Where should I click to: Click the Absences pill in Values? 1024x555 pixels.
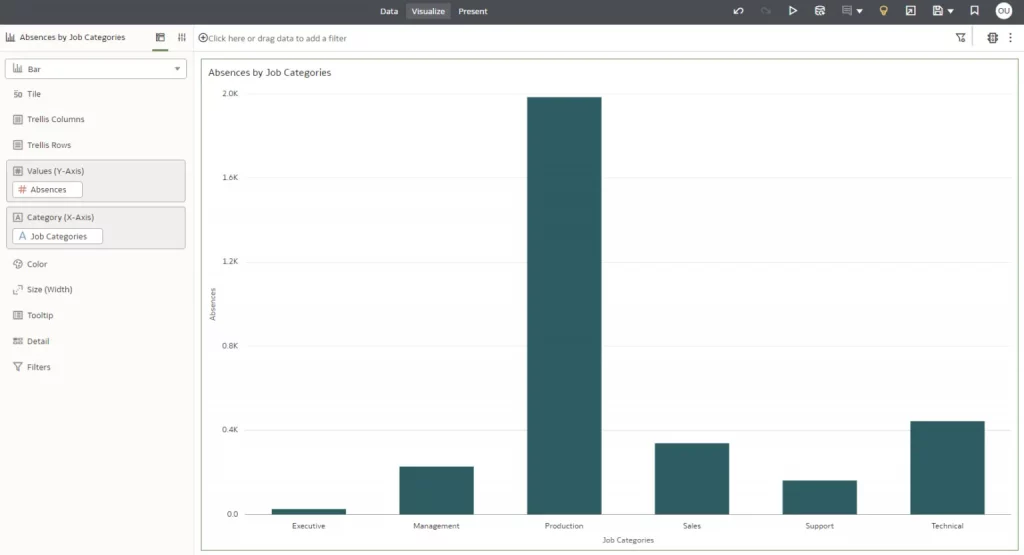coord(48,189)
